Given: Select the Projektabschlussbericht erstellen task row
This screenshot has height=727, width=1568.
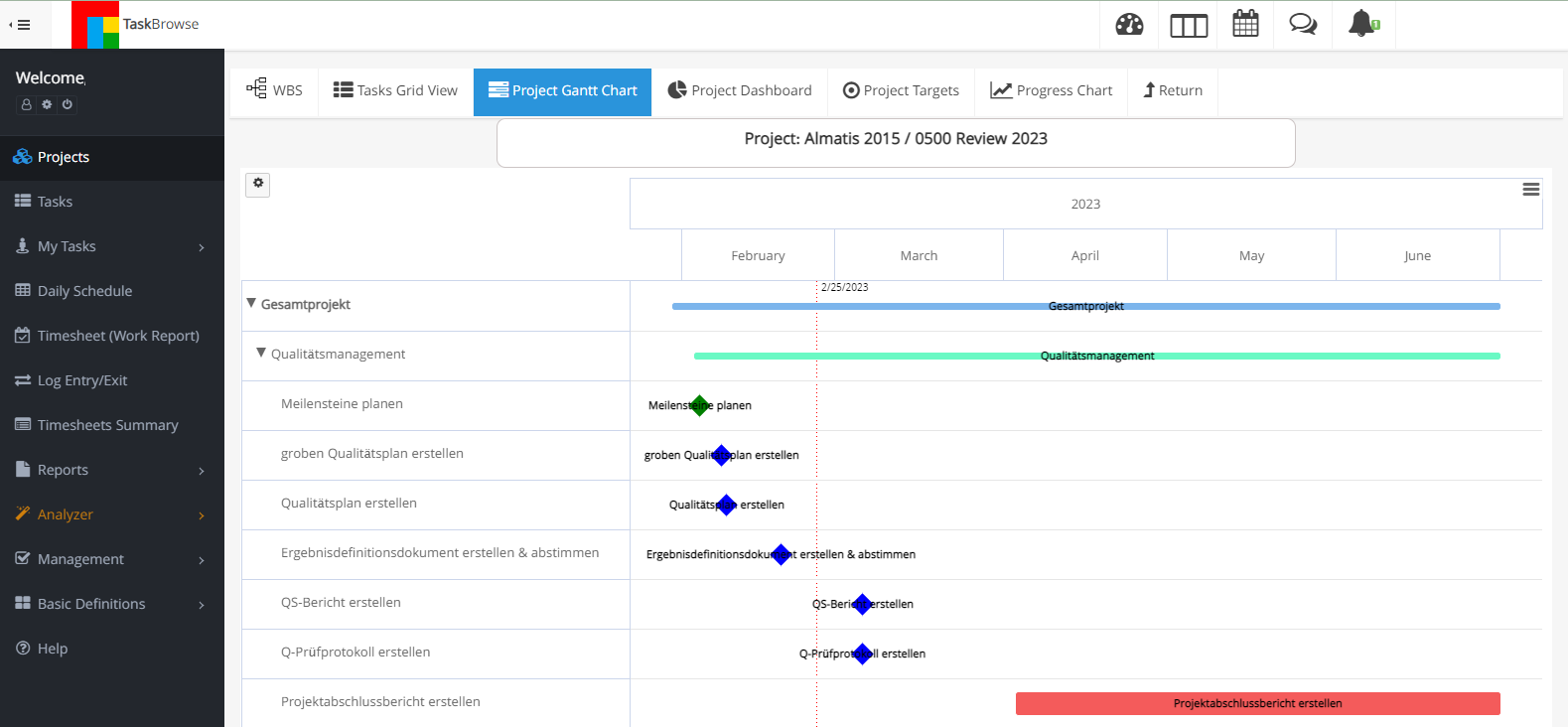Looking at the screenshot, I should click(436, 703).
